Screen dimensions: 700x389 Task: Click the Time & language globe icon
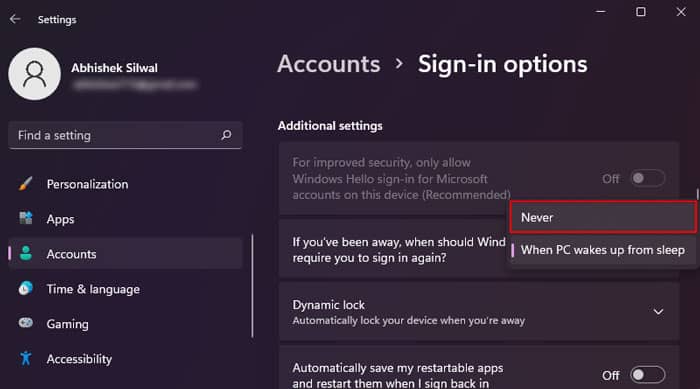[x=25, y=289]
